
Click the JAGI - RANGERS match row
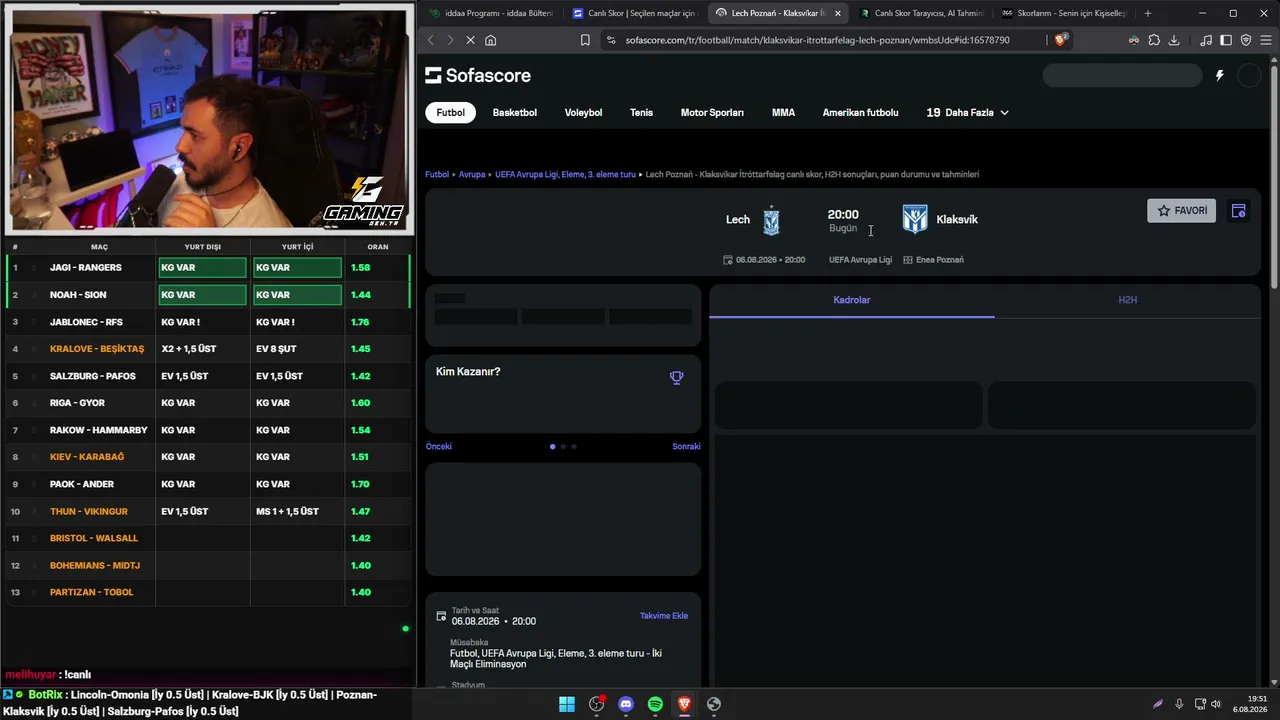tap(208, 268)
